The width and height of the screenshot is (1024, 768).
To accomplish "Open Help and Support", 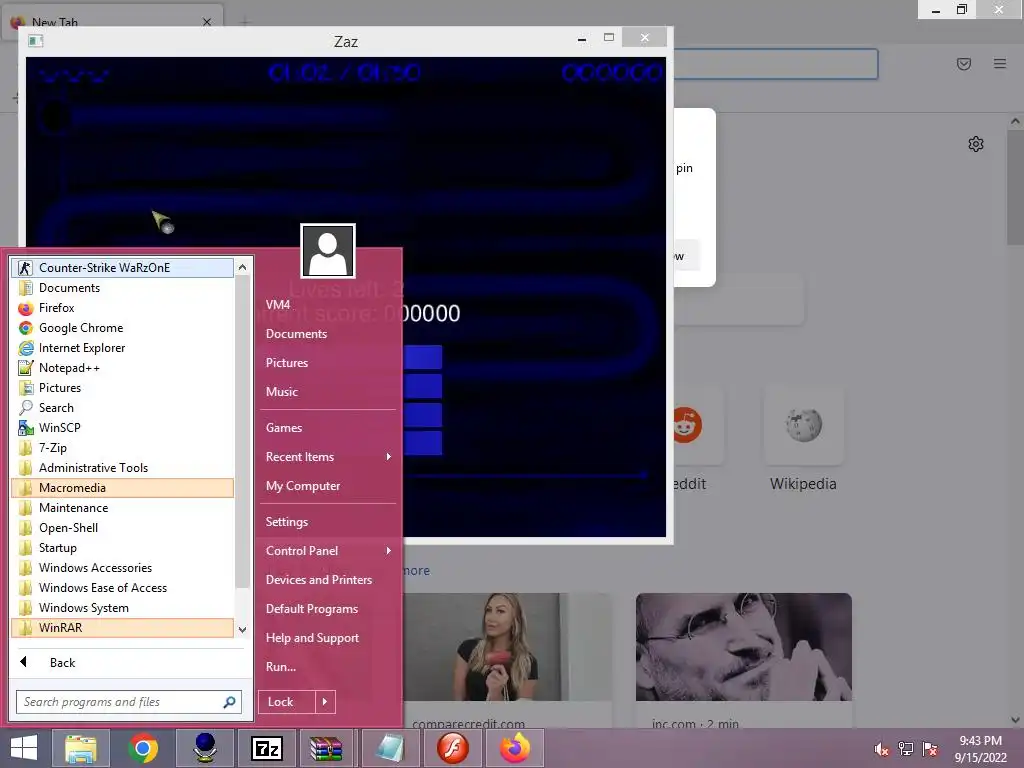I will coord(328,638).
